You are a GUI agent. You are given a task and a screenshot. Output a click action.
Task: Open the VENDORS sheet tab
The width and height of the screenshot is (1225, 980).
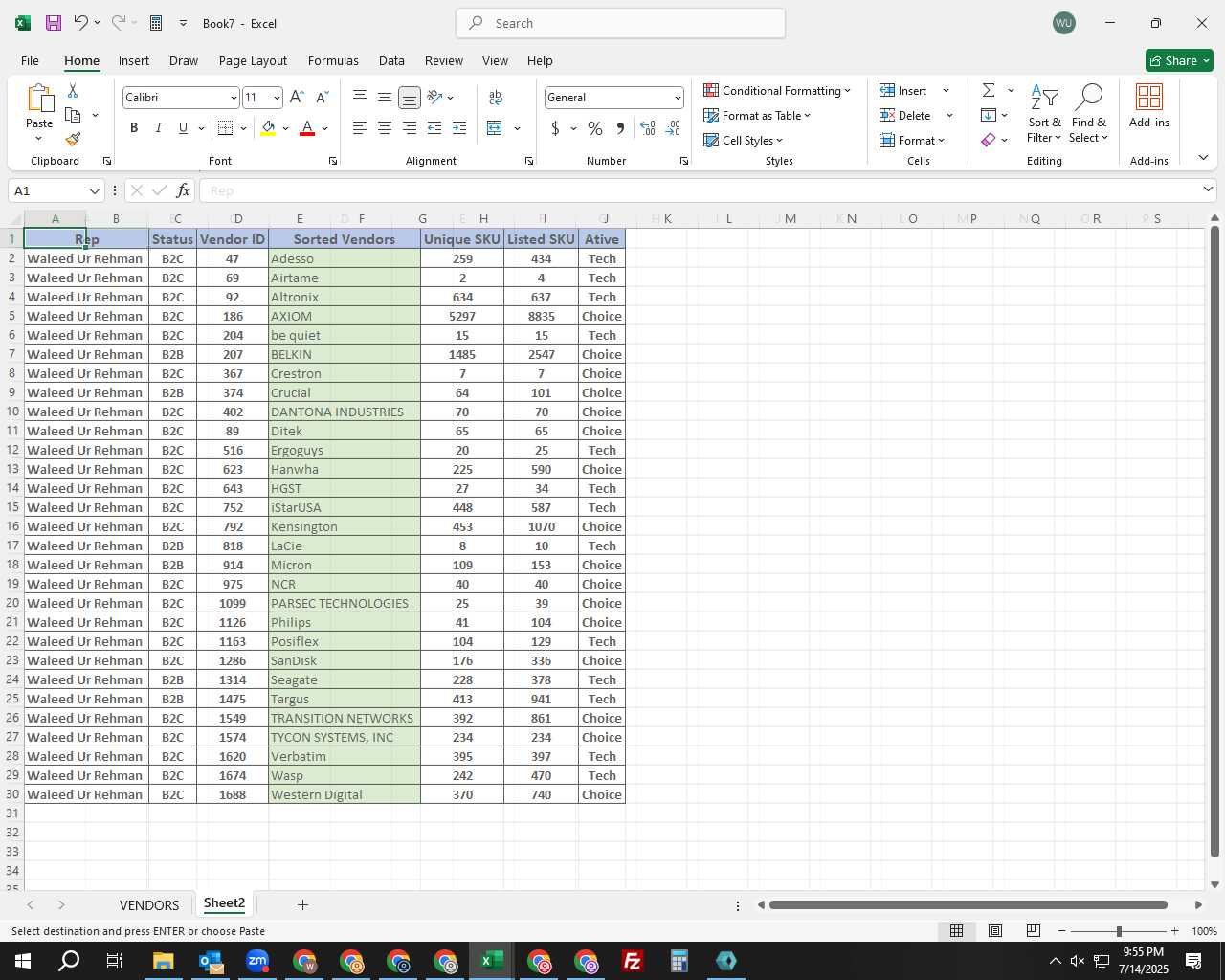coord(149,904)
